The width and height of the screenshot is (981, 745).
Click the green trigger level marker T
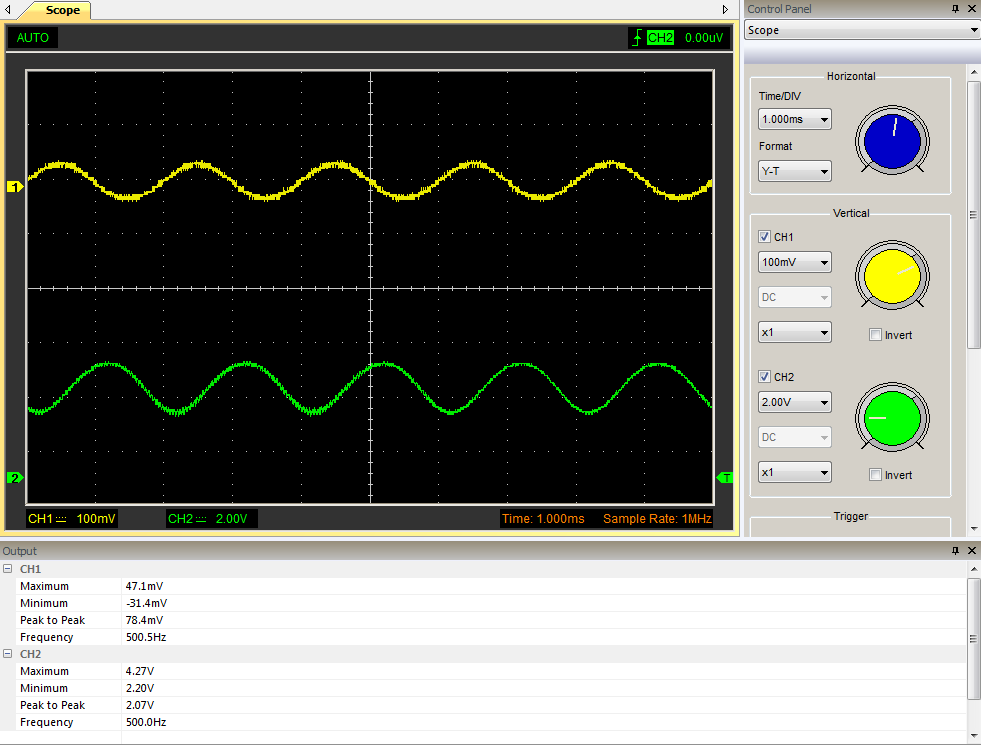[726, 477]
